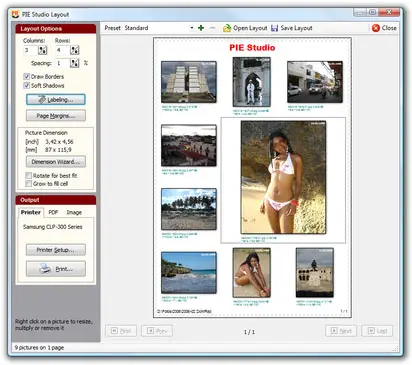Select the palm trees beach thumbnail

(x=189, y=209)
